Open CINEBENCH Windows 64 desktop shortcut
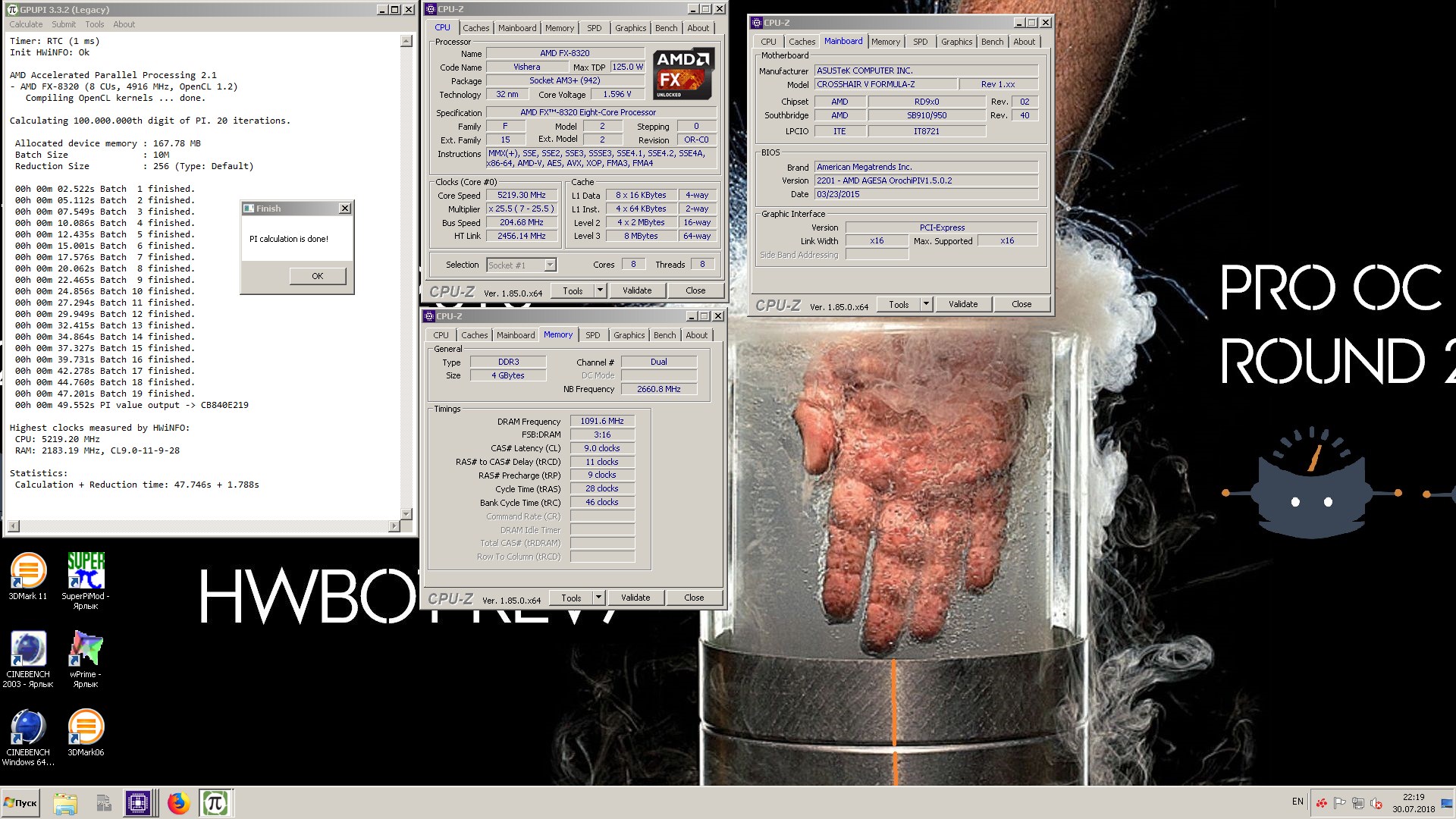This screenshot has height=819, width=1456. 28,738
